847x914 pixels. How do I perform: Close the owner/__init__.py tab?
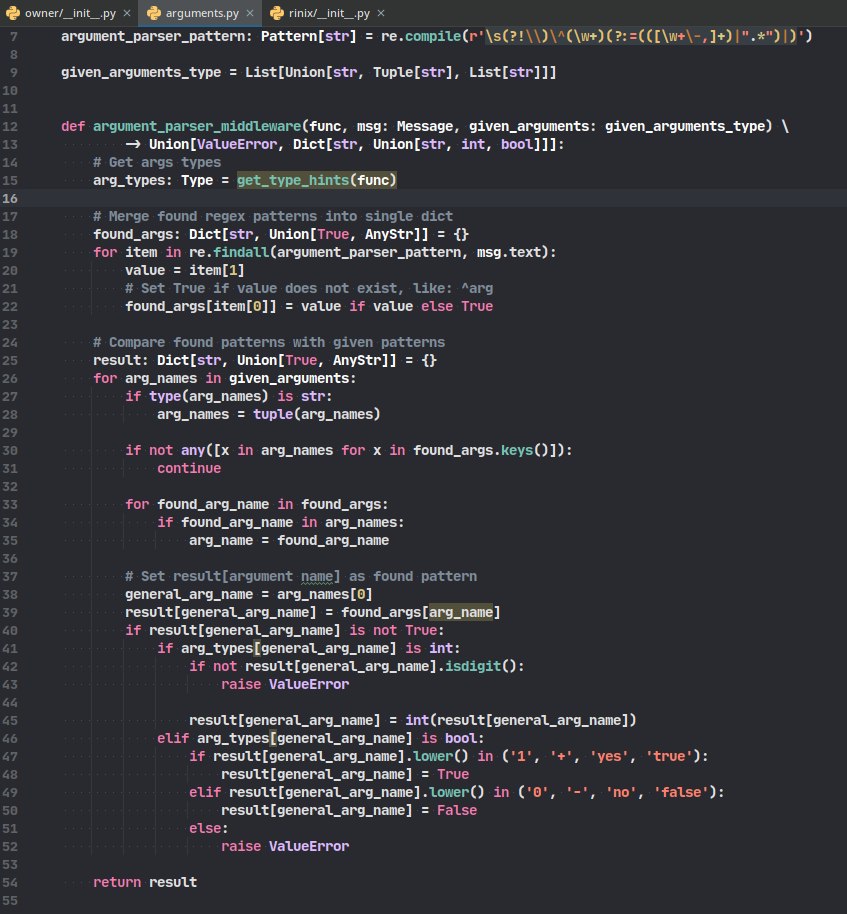click(x=127, y=13)
